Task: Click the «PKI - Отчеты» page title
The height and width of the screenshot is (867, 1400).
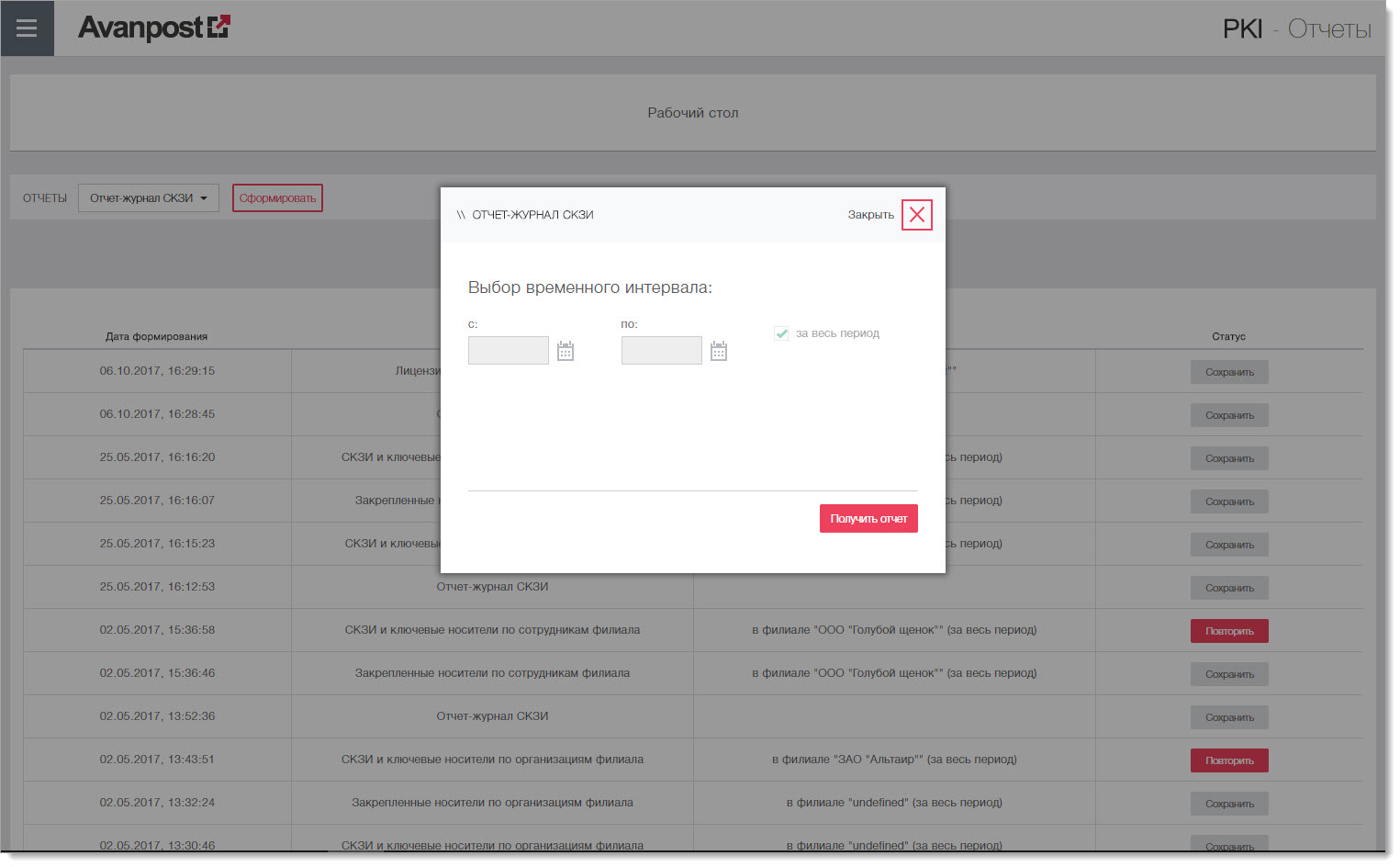Action: point(1296,28)
